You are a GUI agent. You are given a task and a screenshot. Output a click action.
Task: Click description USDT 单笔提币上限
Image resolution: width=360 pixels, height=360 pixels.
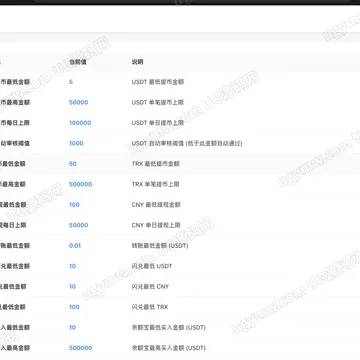[158, 102]
